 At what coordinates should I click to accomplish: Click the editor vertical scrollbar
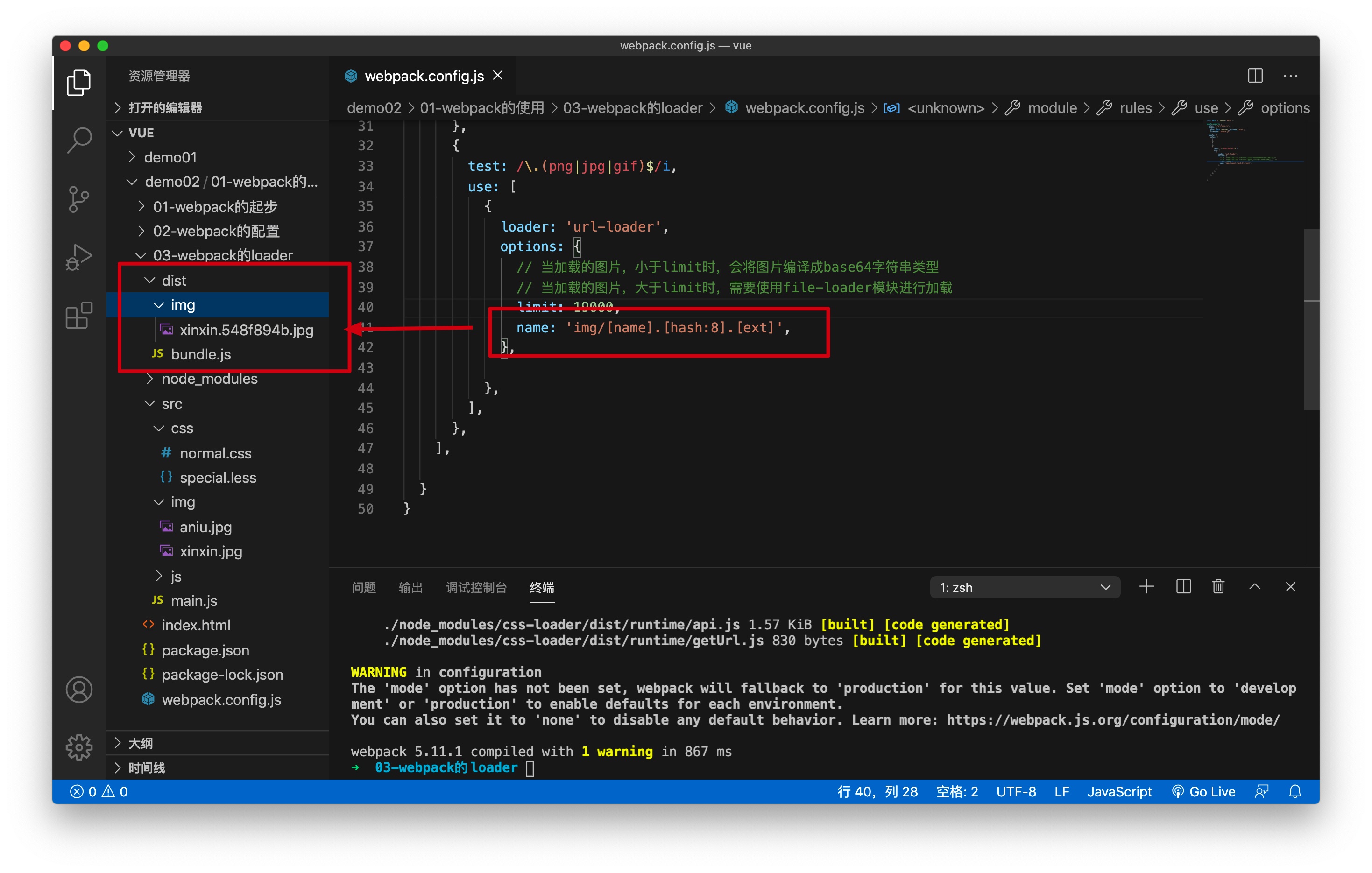coord(1311,319)
